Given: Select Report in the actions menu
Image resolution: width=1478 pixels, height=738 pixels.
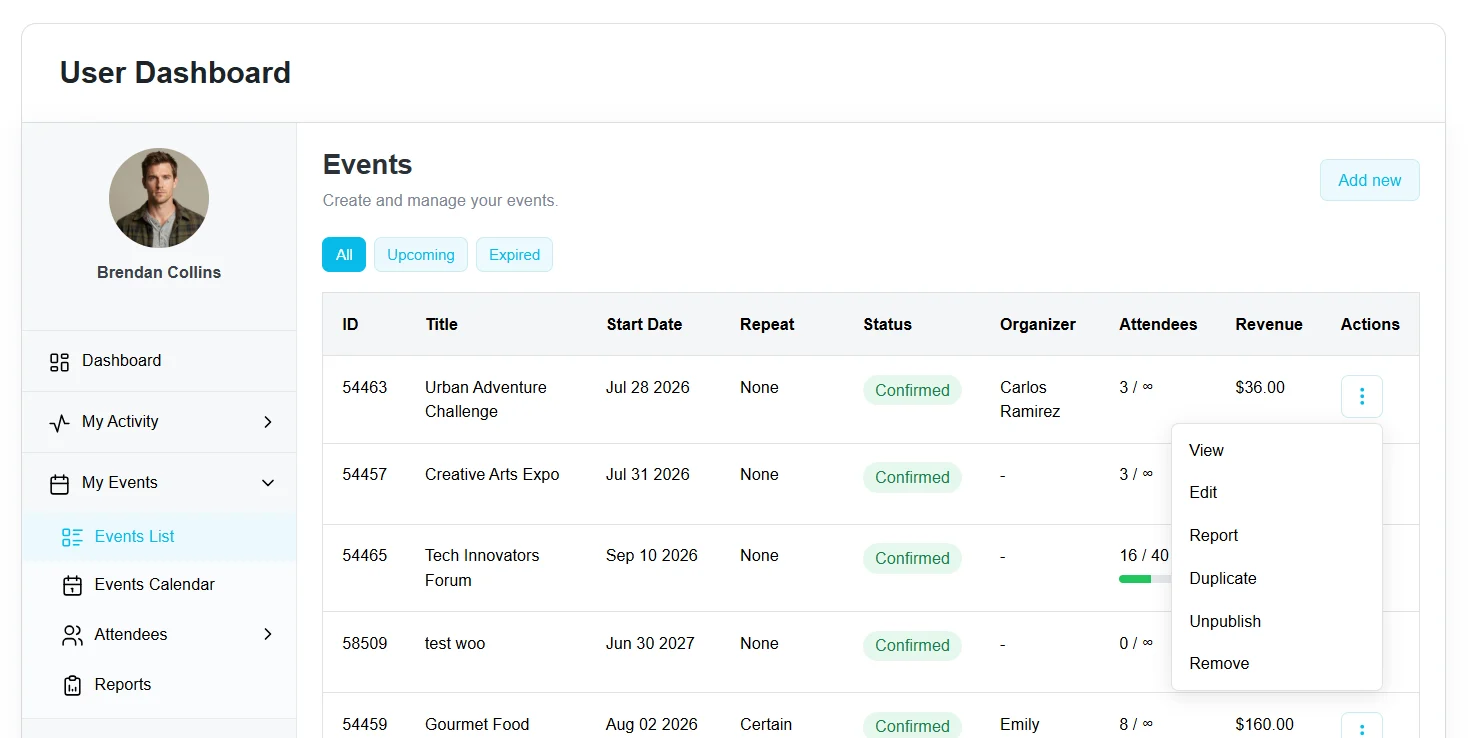Looking at the screenshot, I should 1277,535.
